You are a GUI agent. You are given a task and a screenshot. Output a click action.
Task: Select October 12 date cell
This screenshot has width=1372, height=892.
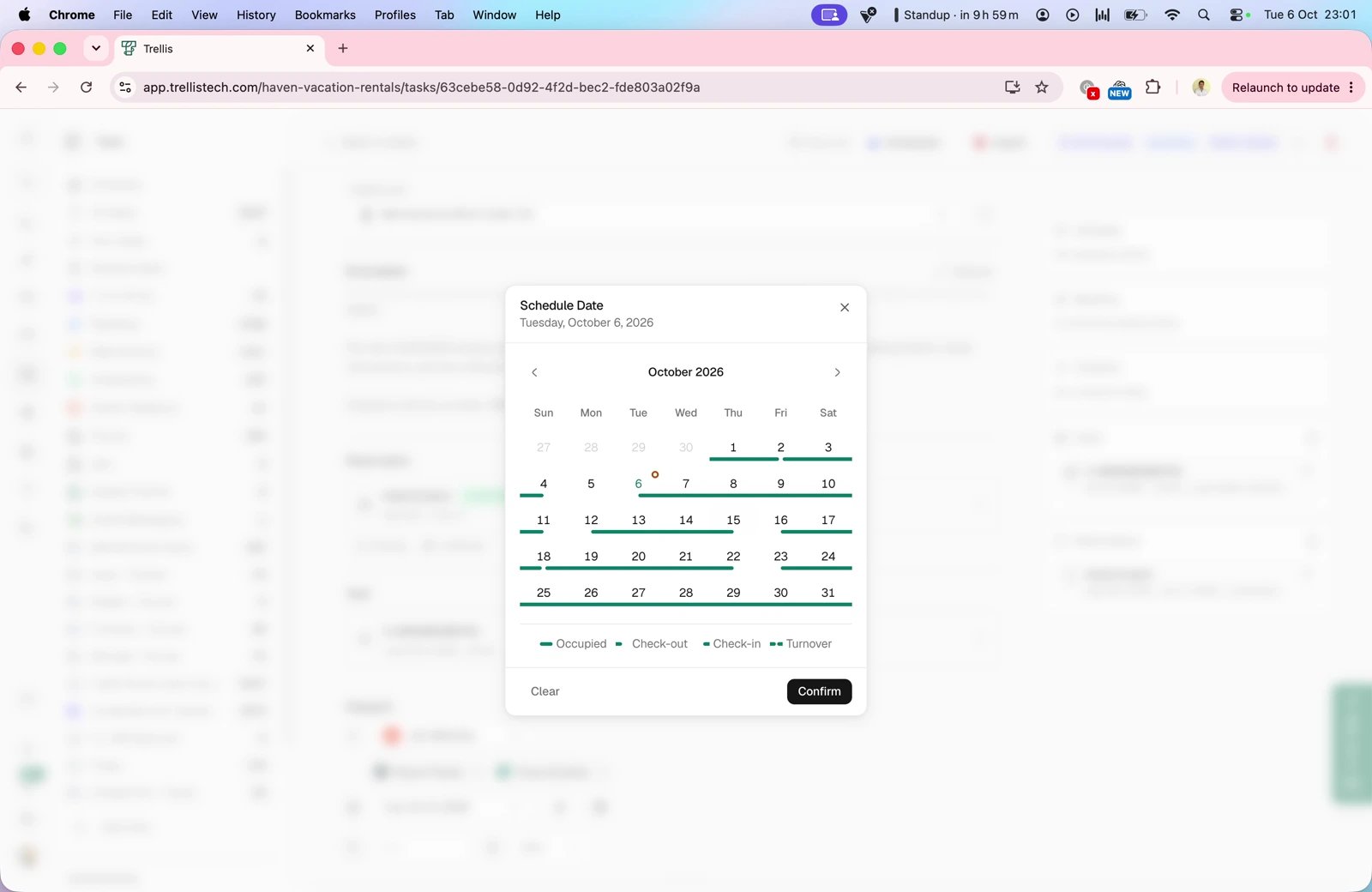click(x=591, y=520)
